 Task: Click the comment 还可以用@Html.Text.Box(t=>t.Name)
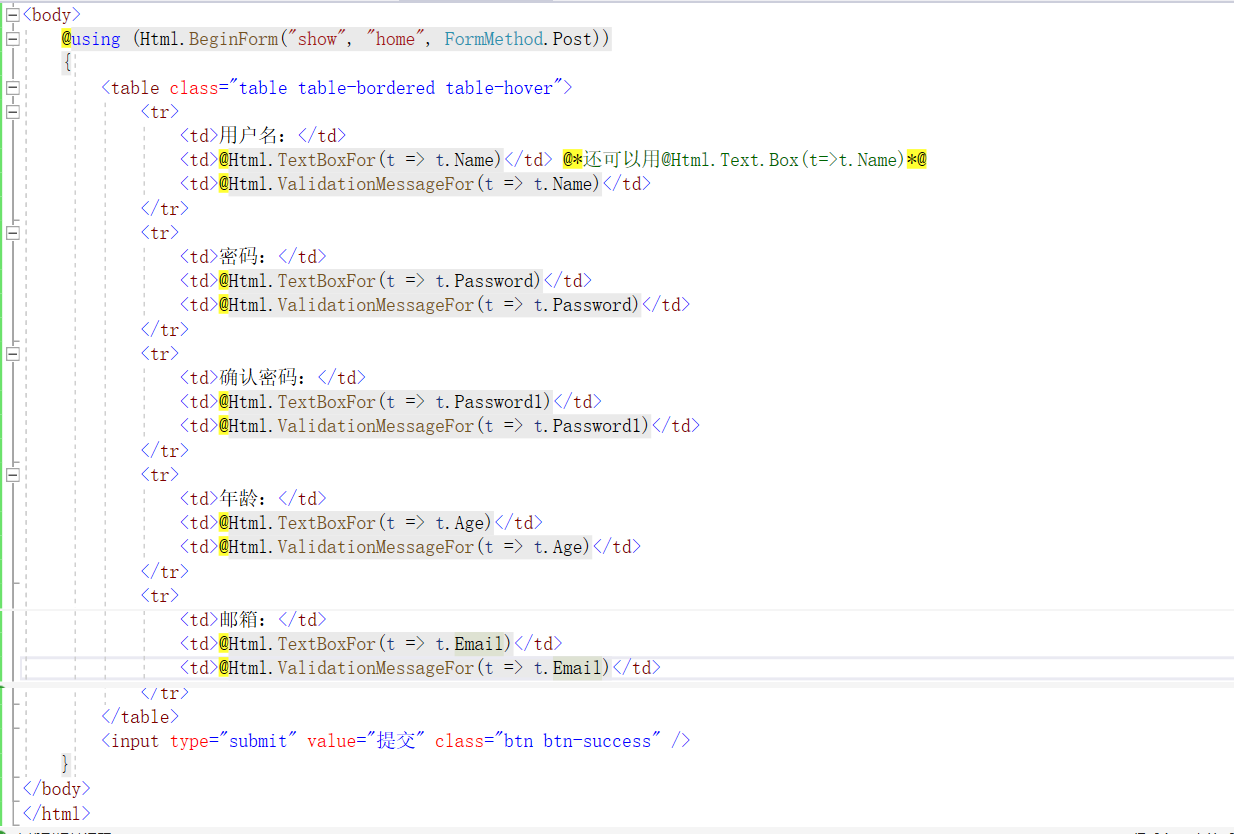click(x=745, y=160)
